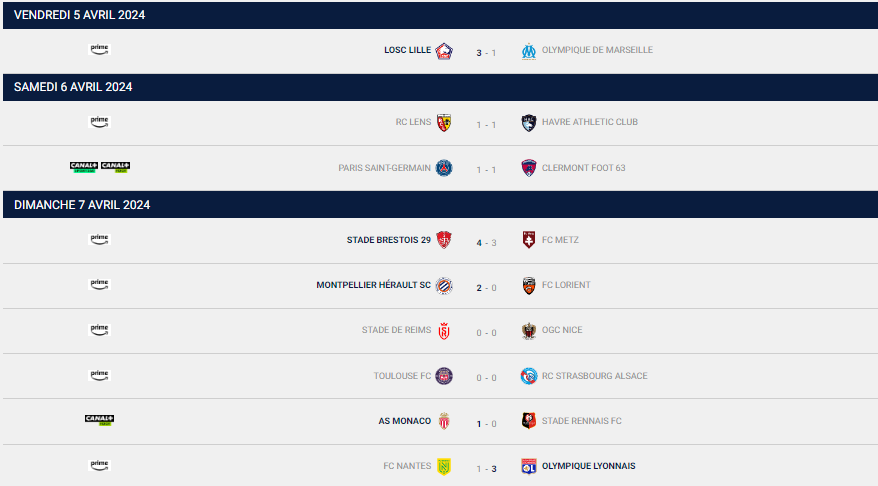Select the Clermont Foot 63 crest

click(529, 168)
